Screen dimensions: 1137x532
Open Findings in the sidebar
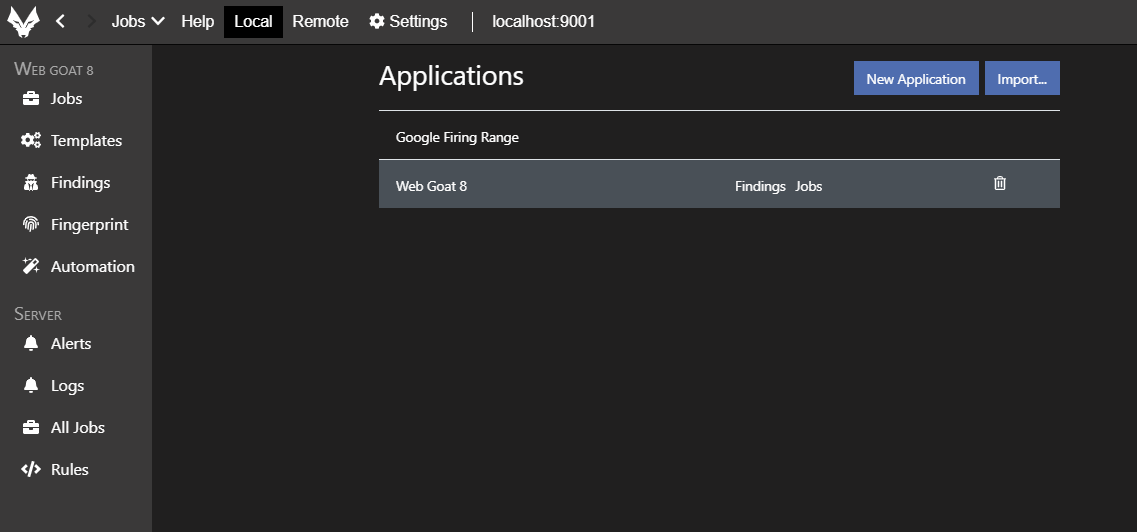click(x=80, y=183)
